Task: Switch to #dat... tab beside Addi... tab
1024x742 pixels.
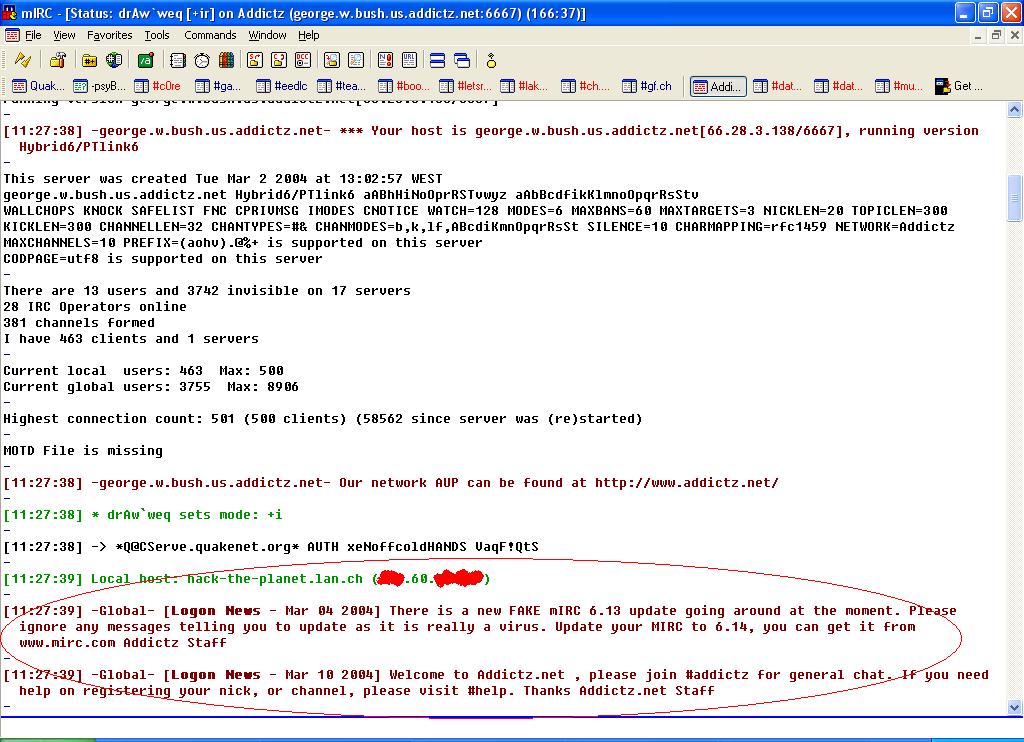Action: click(777, 86)
